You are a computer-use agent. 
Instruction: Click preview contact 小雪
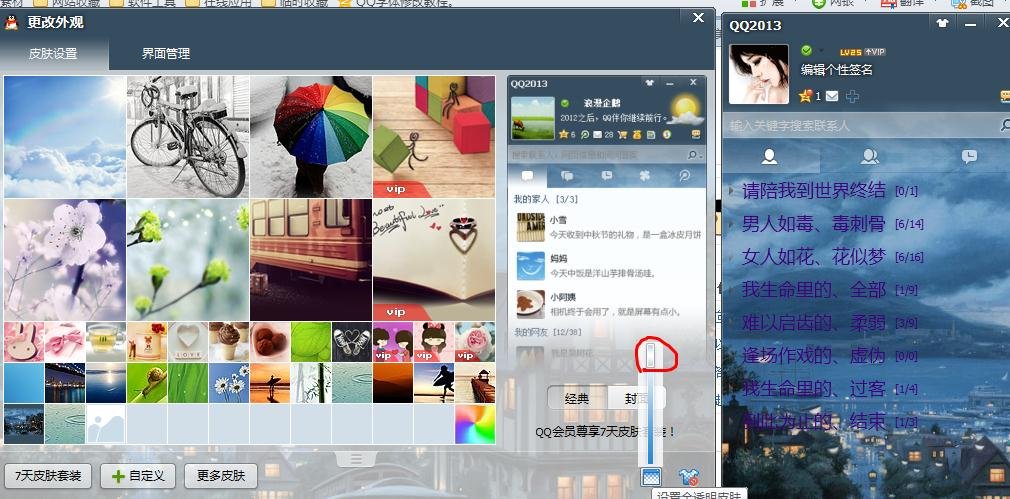point(607,227)
